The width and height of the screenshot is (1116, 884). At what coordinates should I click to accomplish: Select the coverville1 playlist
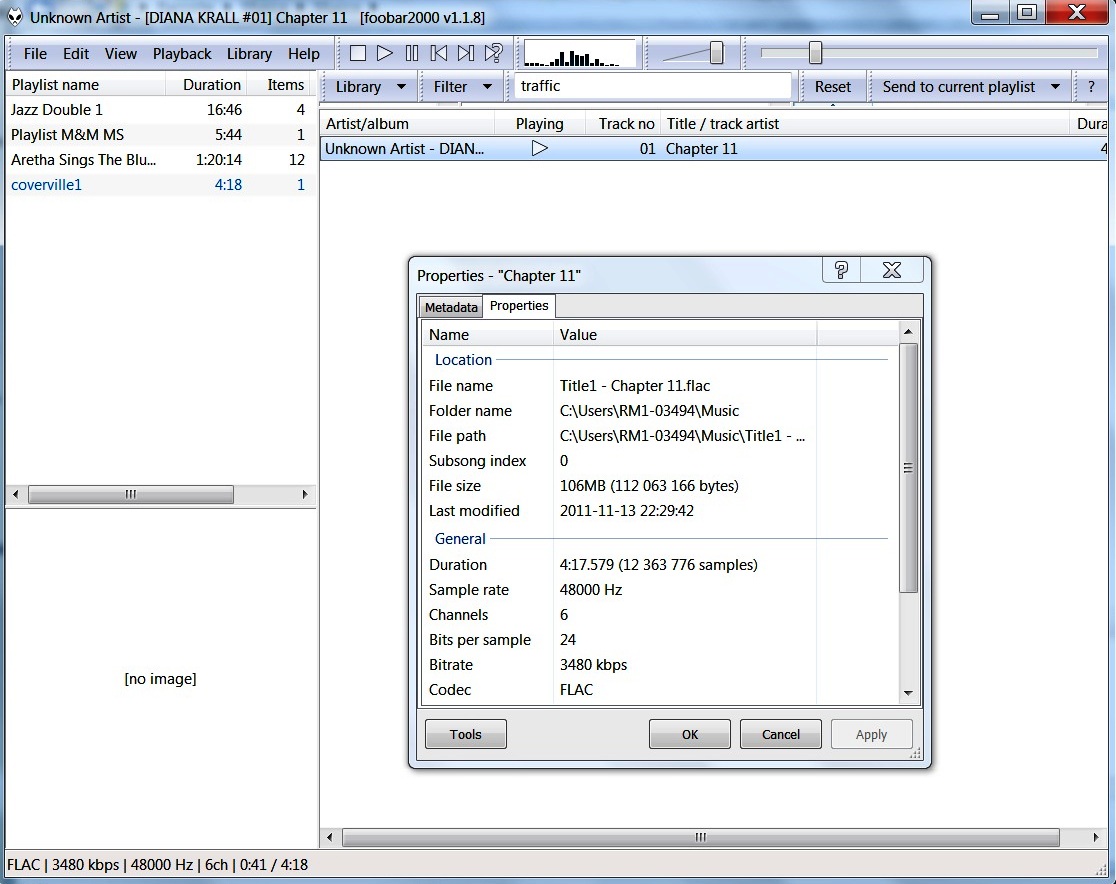point(161,184)
